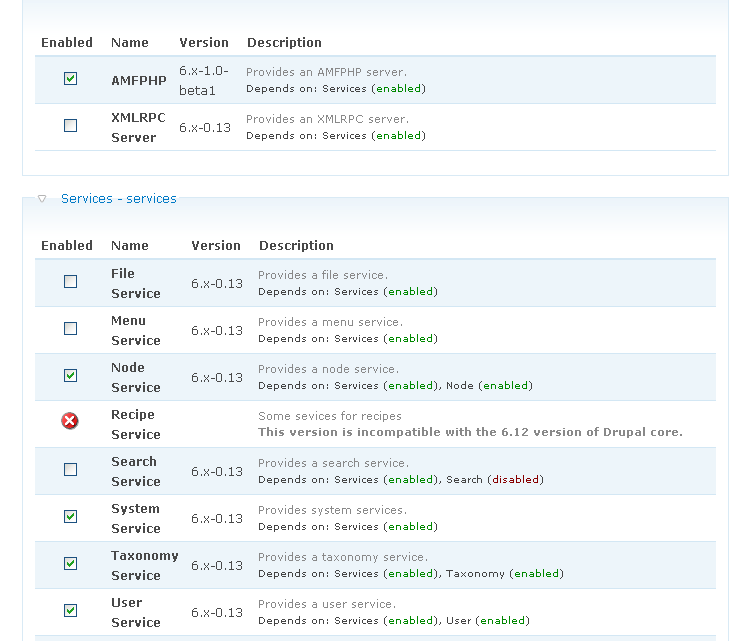This screenshot has height=641, width=737.
Task: Open the 'Services - services' fieldset link
Action: pyautogui.click(x=119, y=199)
